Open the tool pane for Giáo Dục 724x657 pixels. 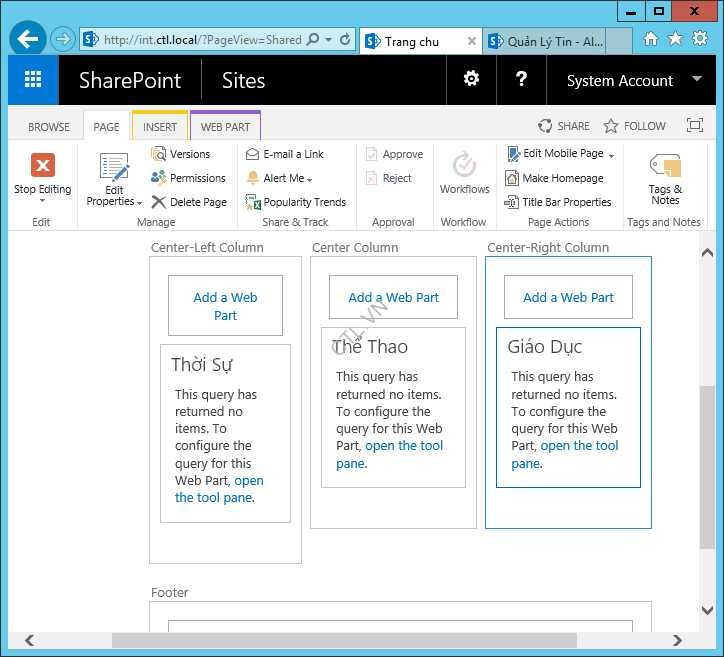point(579,446)
